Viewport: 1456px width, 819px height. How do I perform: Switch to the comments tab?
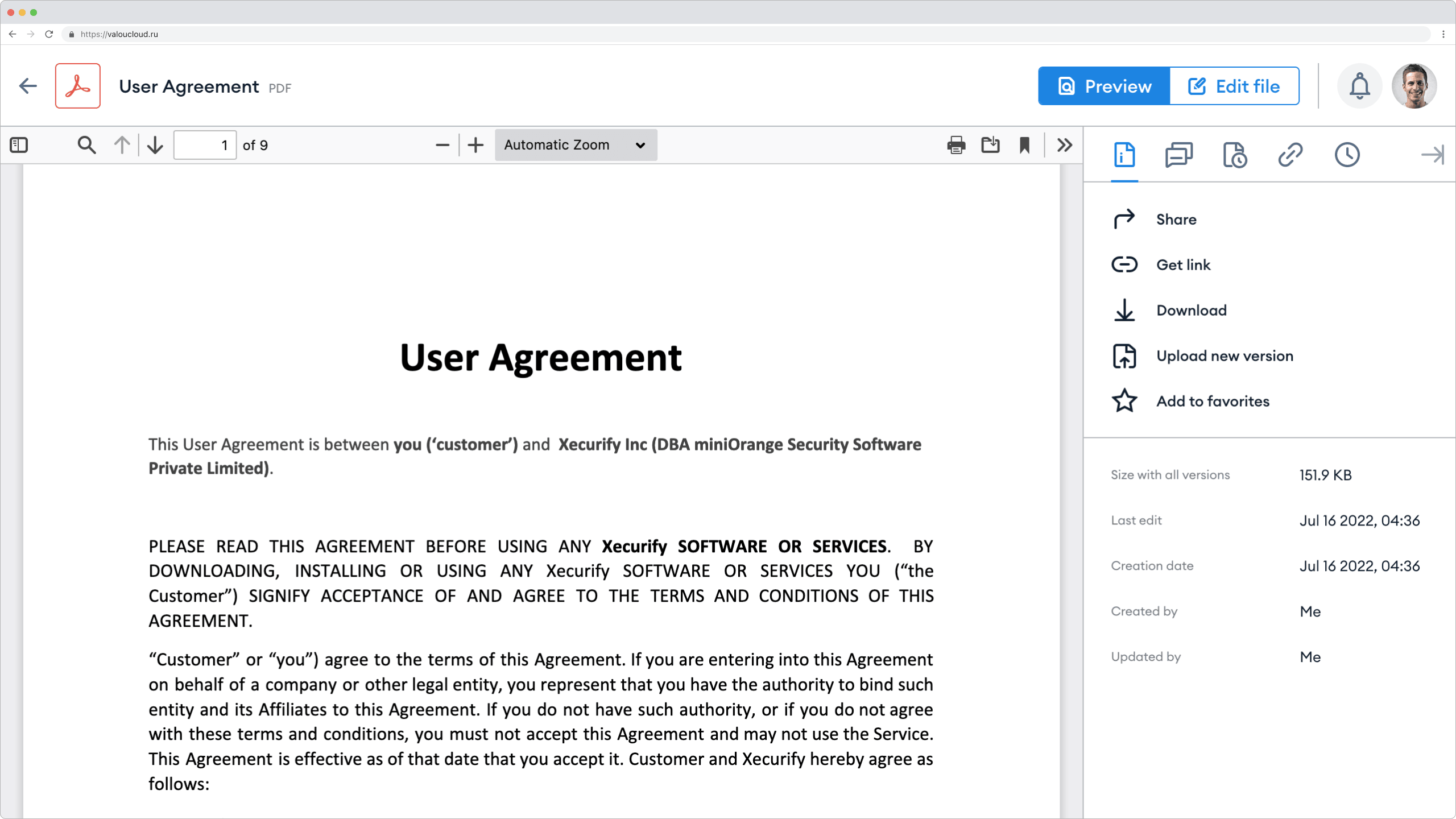[x=1178, y=155]
